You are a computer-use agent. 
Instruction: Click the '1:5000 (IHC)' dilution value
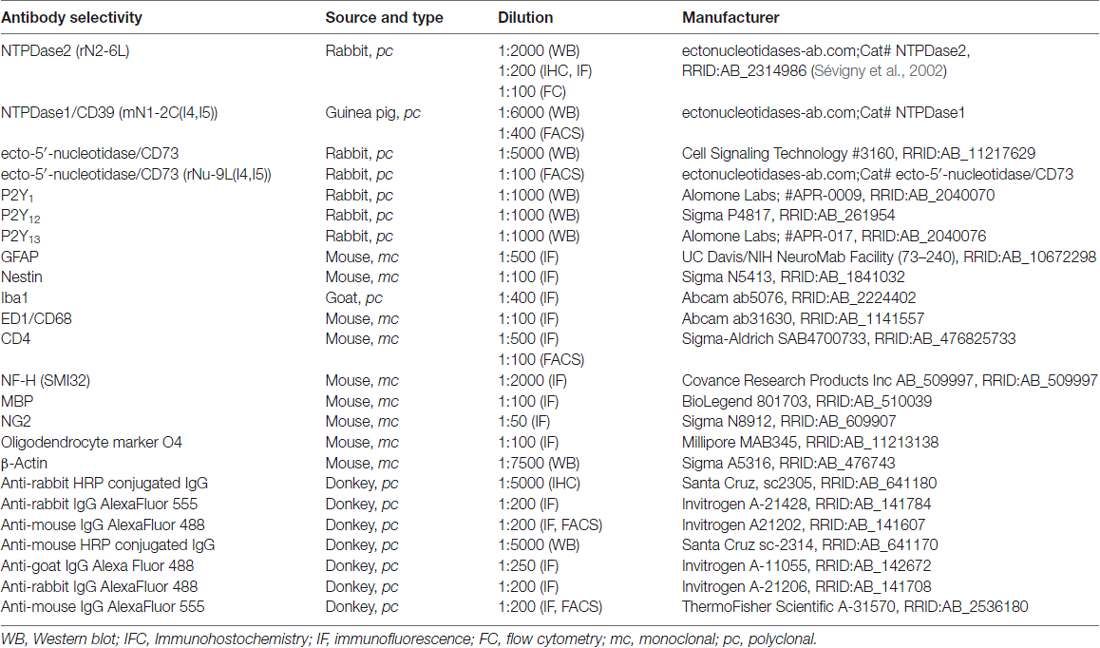click(x=541, y=483)
